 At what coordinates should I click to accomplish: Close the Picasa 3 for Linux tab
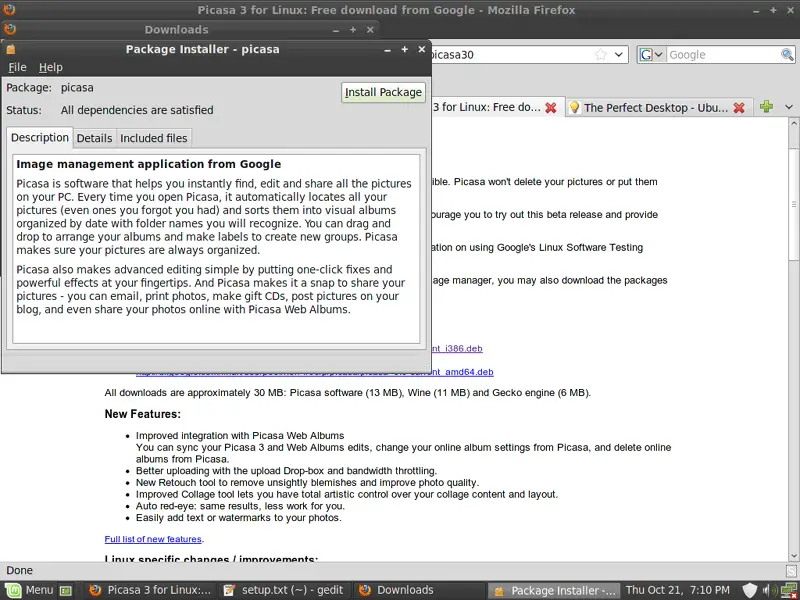551,108
